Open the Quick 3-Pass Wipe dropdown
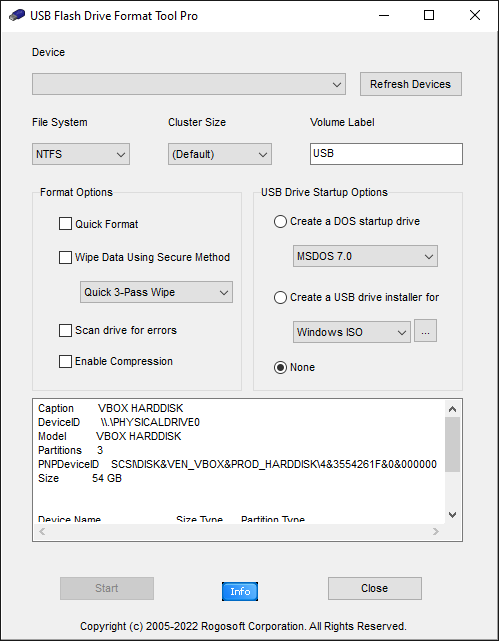Screen dimensions: 499x641 (x=157, y=292)
